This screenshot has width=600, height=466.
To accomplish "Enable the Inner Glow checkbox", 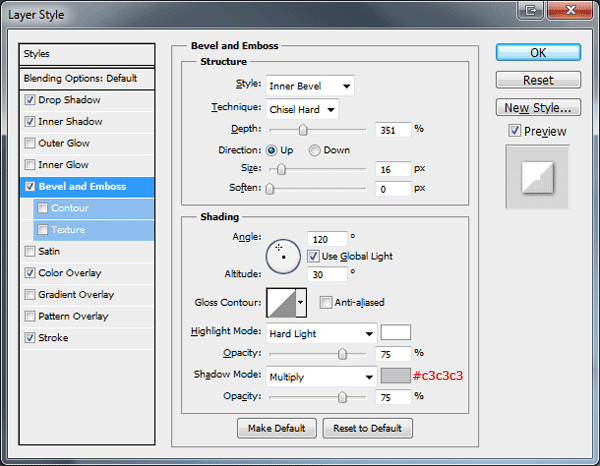I will tap(29, 165).
